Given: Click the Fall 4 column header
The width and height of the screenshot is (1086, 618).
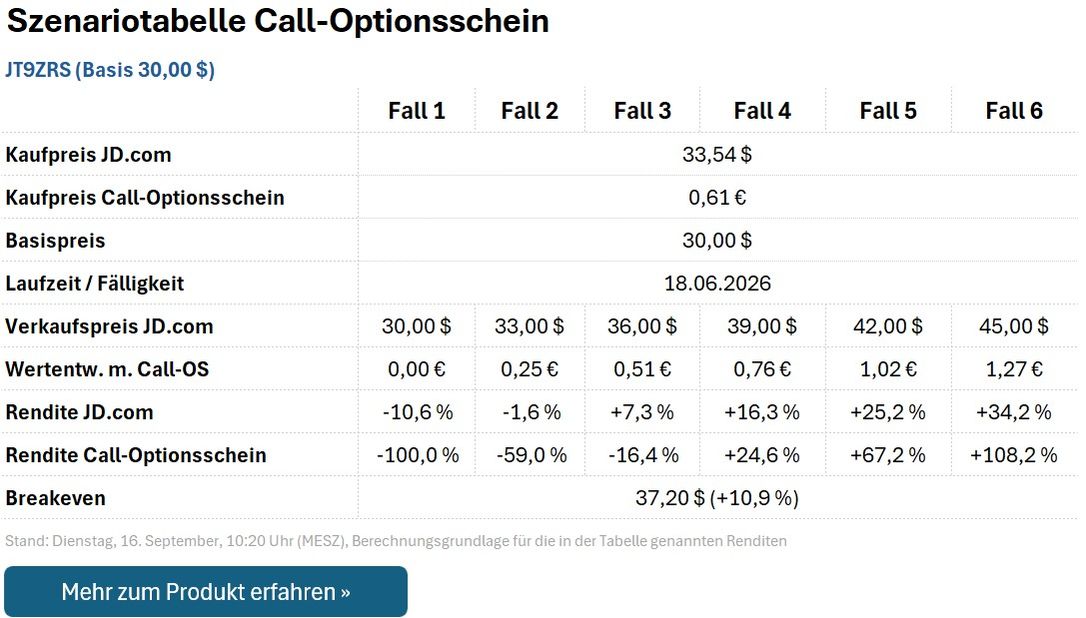Looking at the screenshot, I should (x=762, y=111).
